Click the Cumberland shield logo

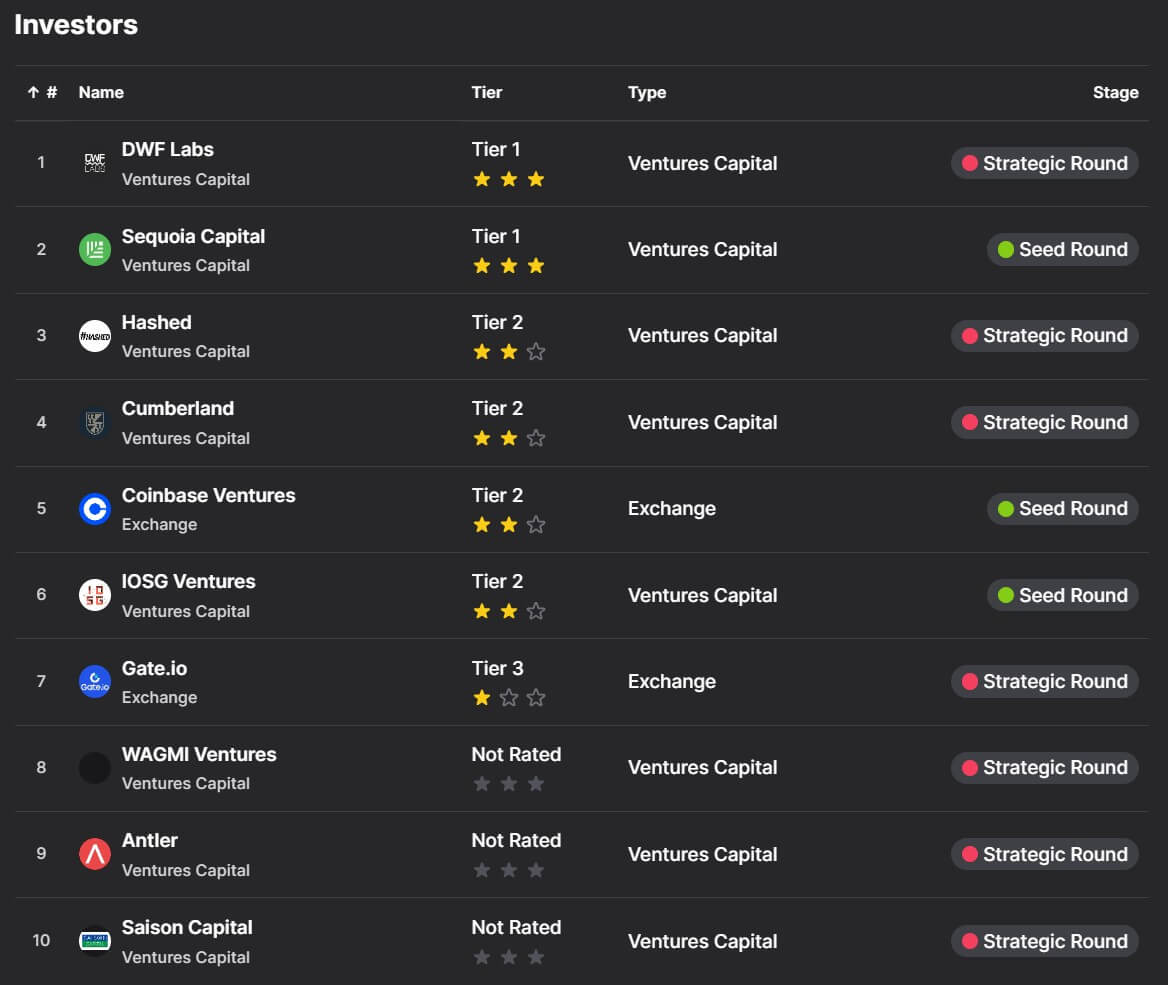pos(95,422)
